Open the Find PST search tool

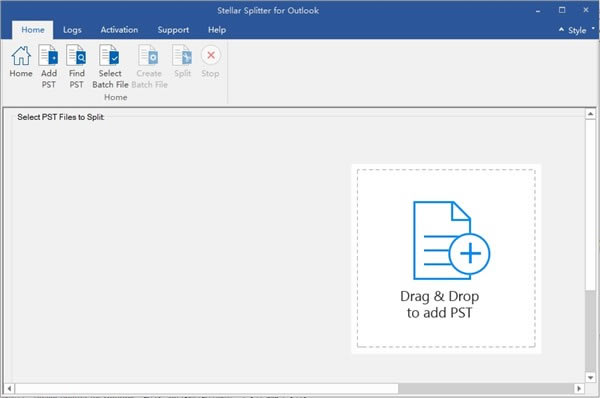click(x=76, y=55)
